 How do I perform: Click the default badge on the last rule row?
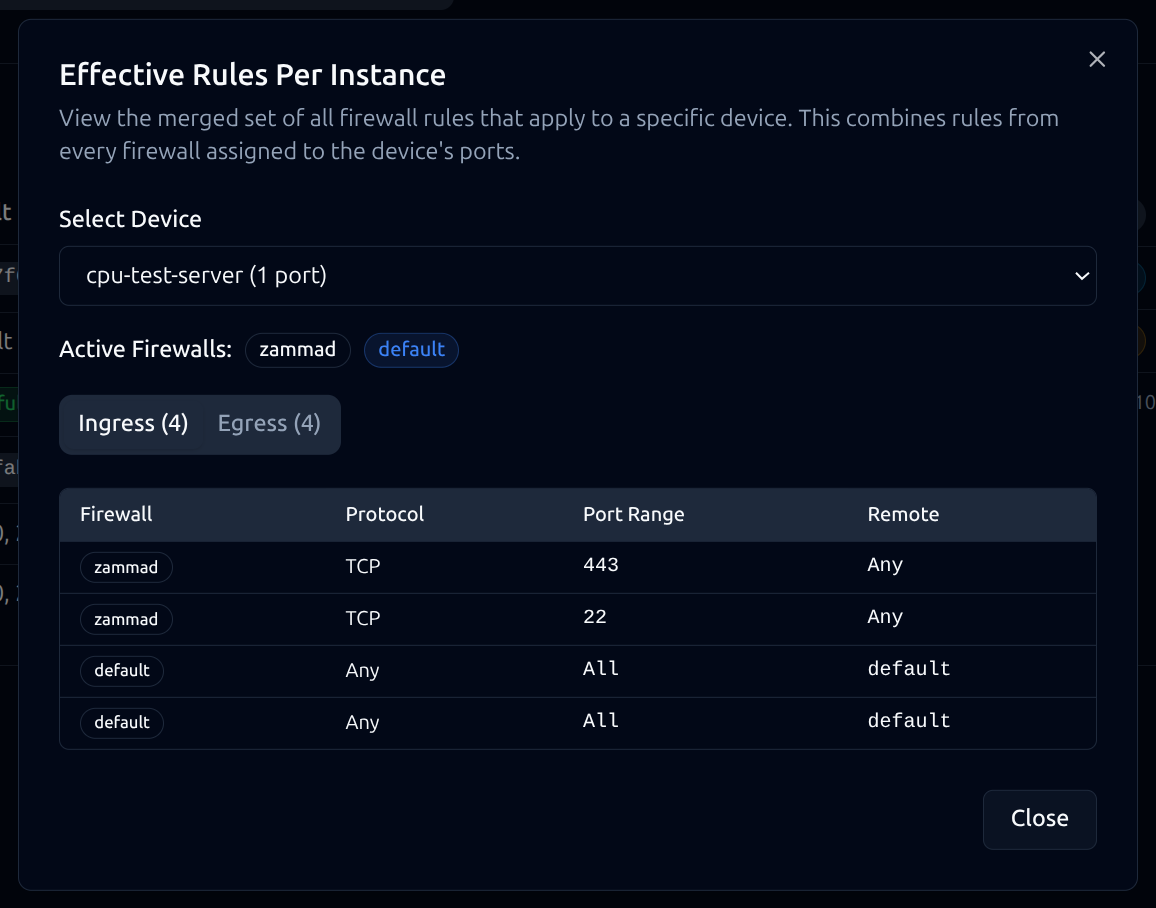tap(121, 723)
